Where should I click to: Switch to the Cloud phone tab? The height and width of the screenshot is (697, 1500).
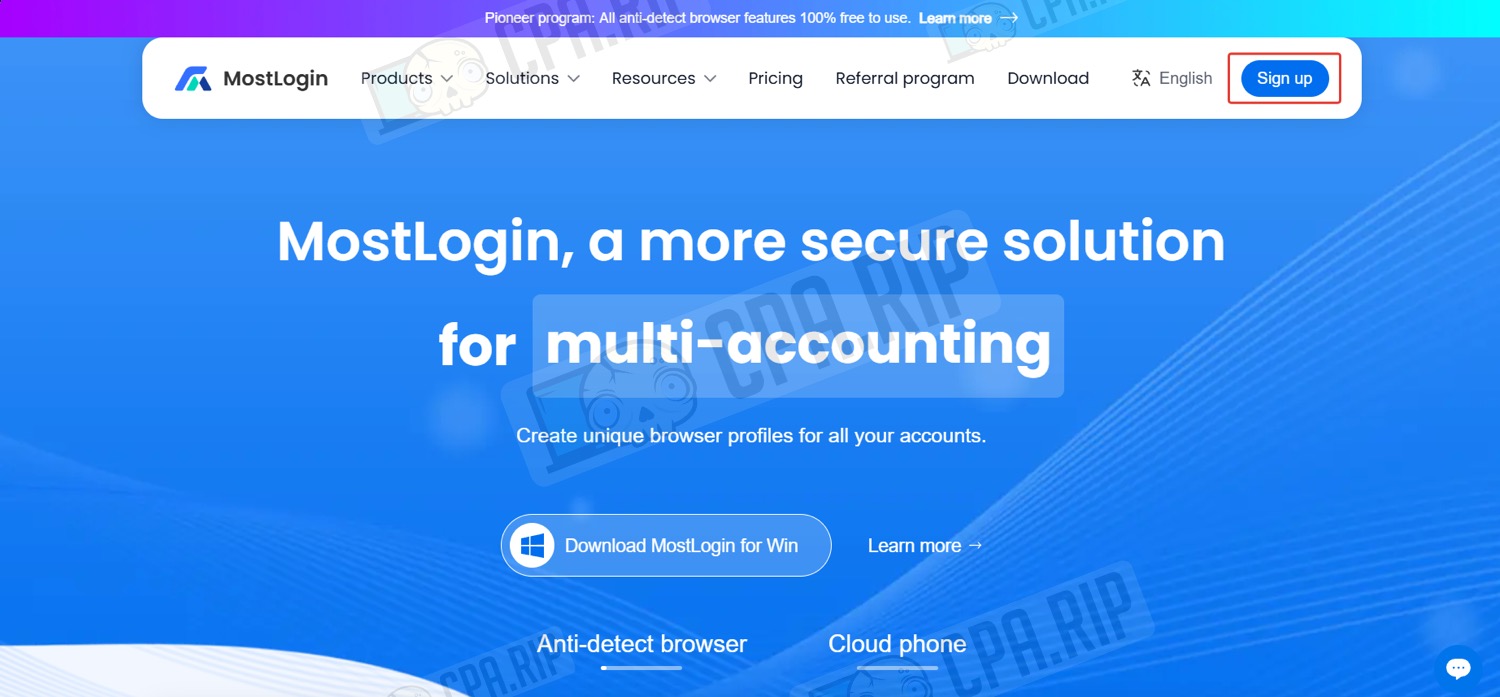(897, 644)
